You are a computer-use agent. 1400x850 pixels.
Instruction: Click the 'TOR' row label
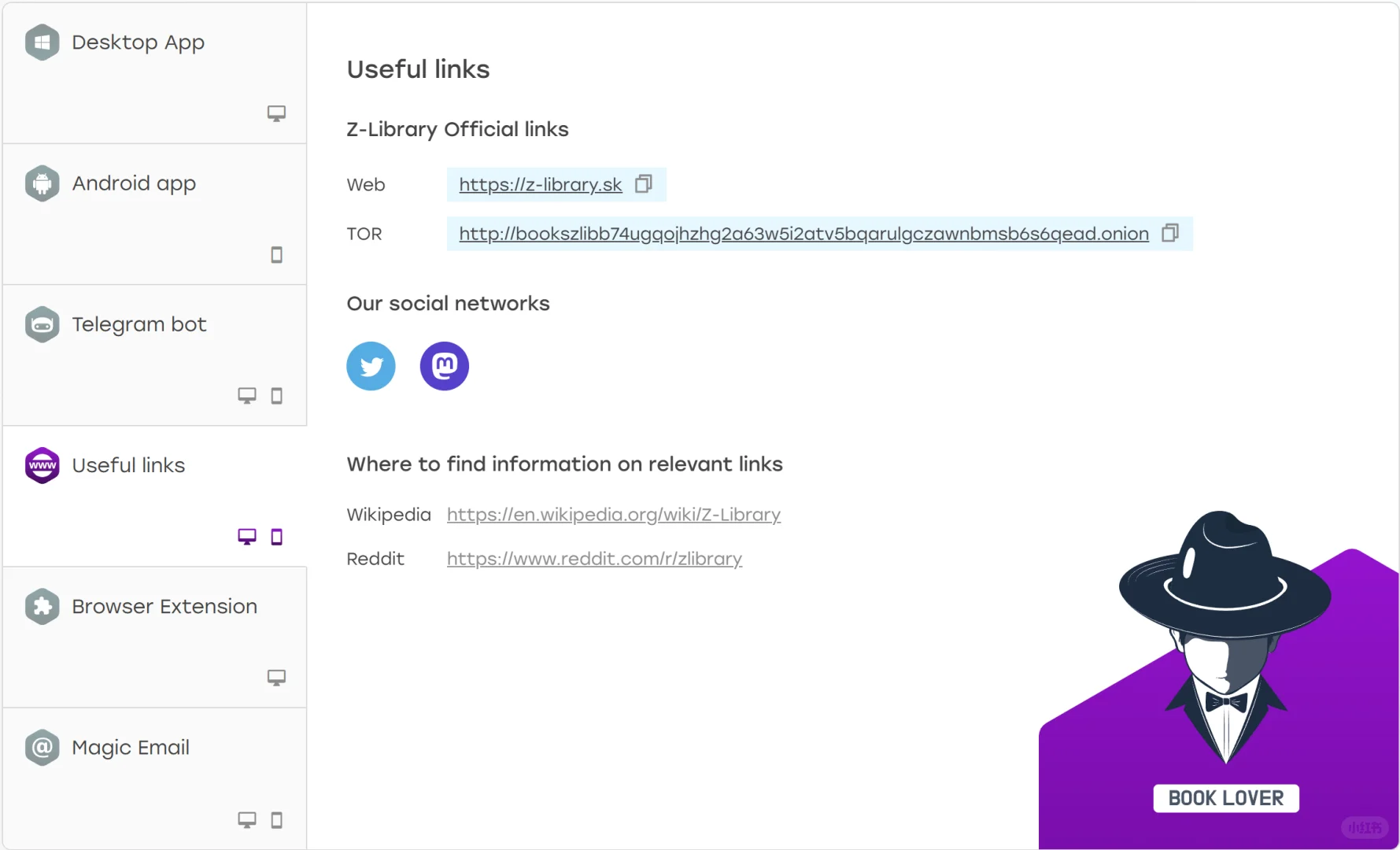[x=364, y=234]
